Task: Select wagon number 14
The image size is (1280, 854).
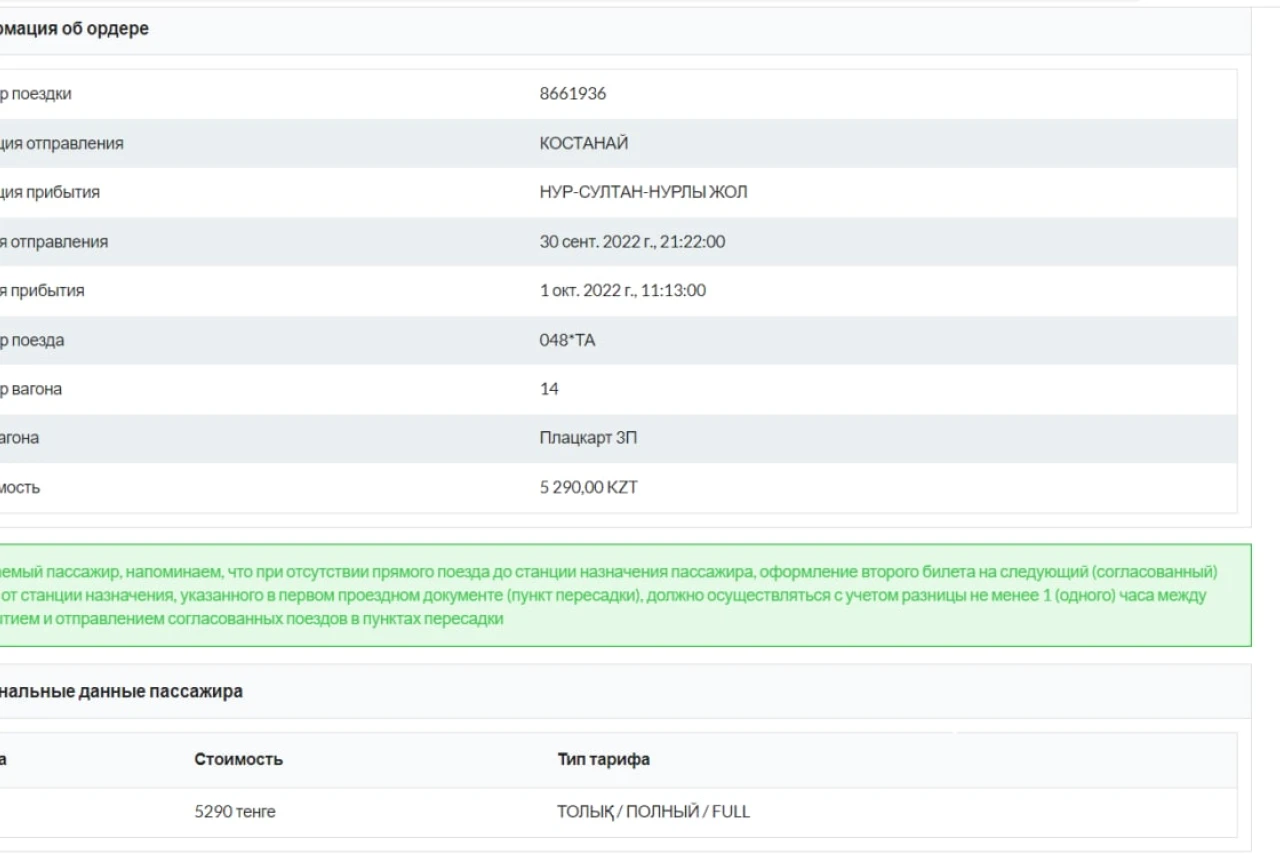Action: point(549,389)
